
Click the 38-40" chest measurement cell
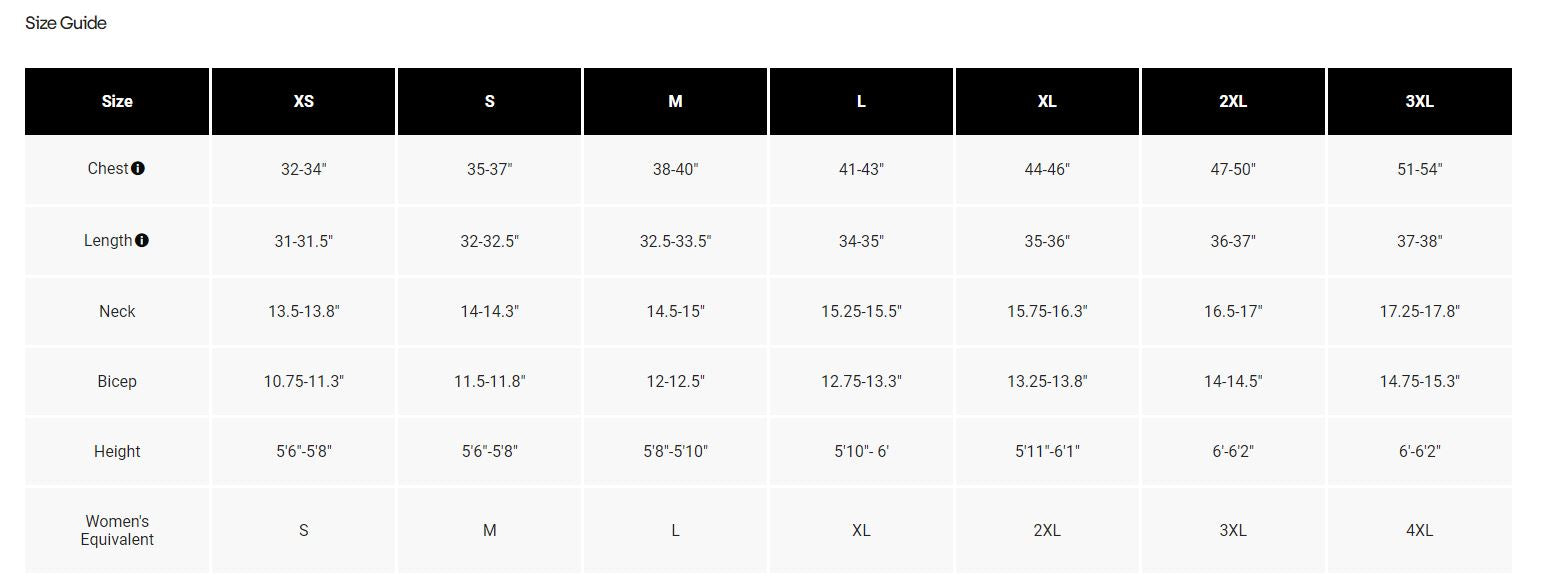(x=676, y=169)
